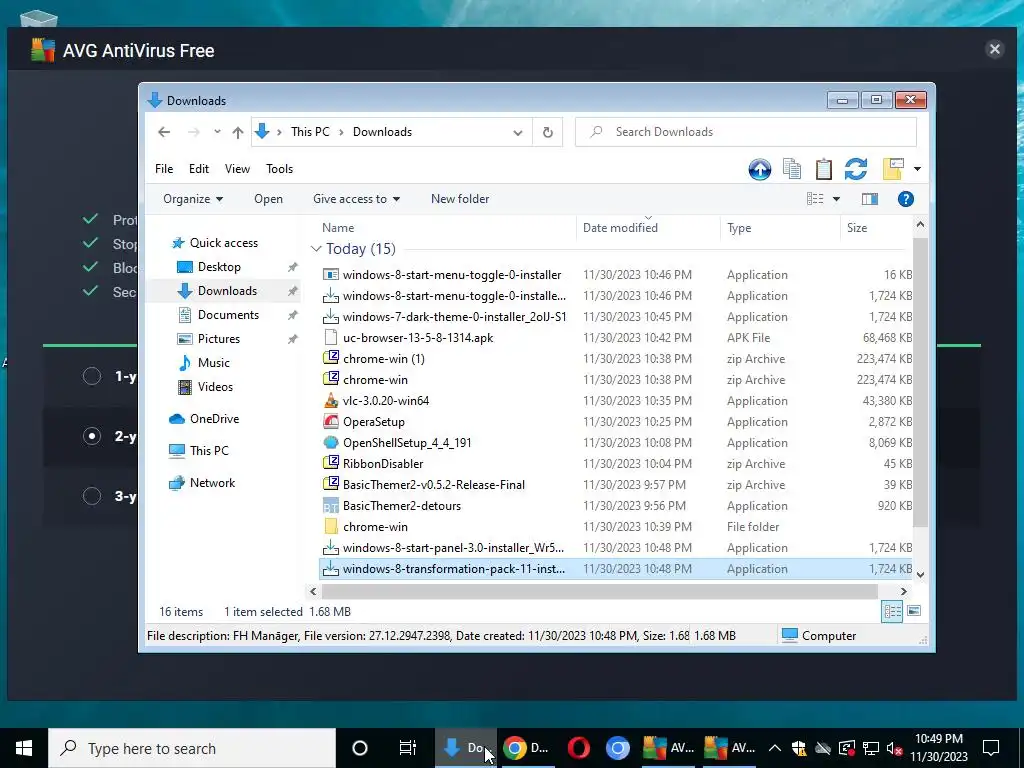Click the New folder button

pyautogui.click(x=460, y=199)
